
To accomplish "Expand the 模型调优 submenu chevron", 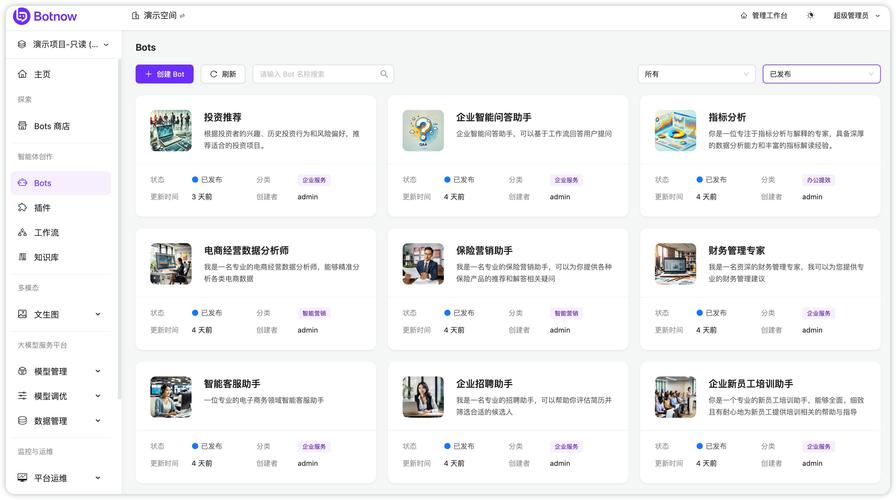I will [x=98, y=395].
